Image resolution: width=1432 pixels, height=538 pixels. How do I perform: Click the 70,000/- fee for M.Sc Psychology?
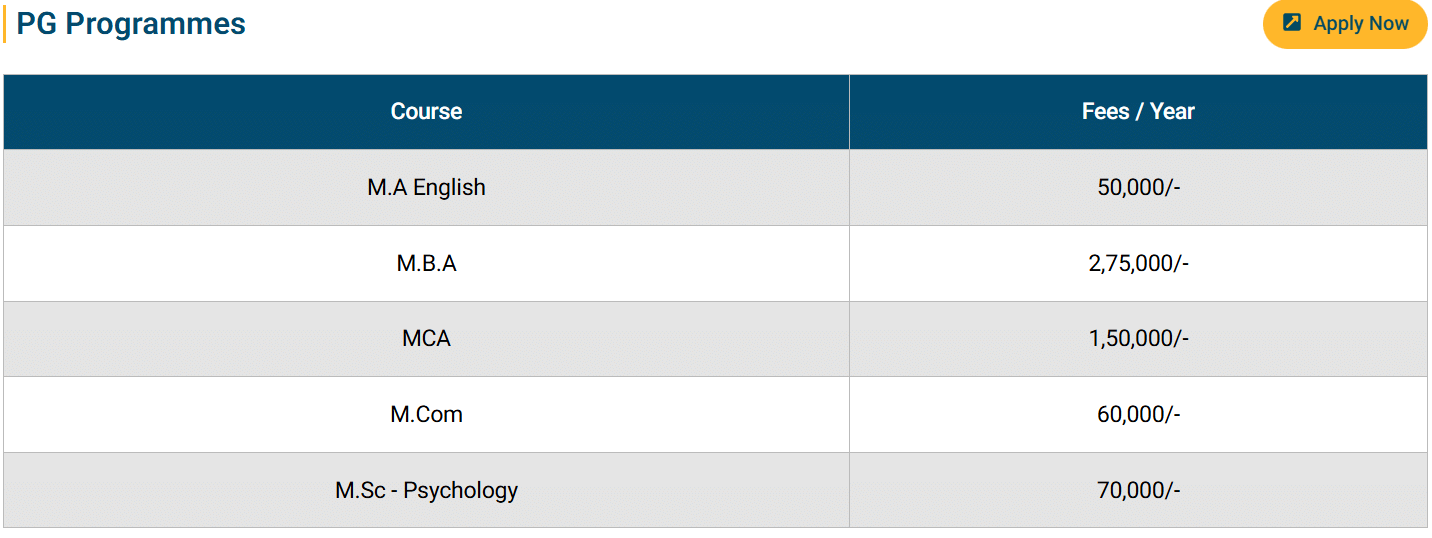pos(1138,491)
